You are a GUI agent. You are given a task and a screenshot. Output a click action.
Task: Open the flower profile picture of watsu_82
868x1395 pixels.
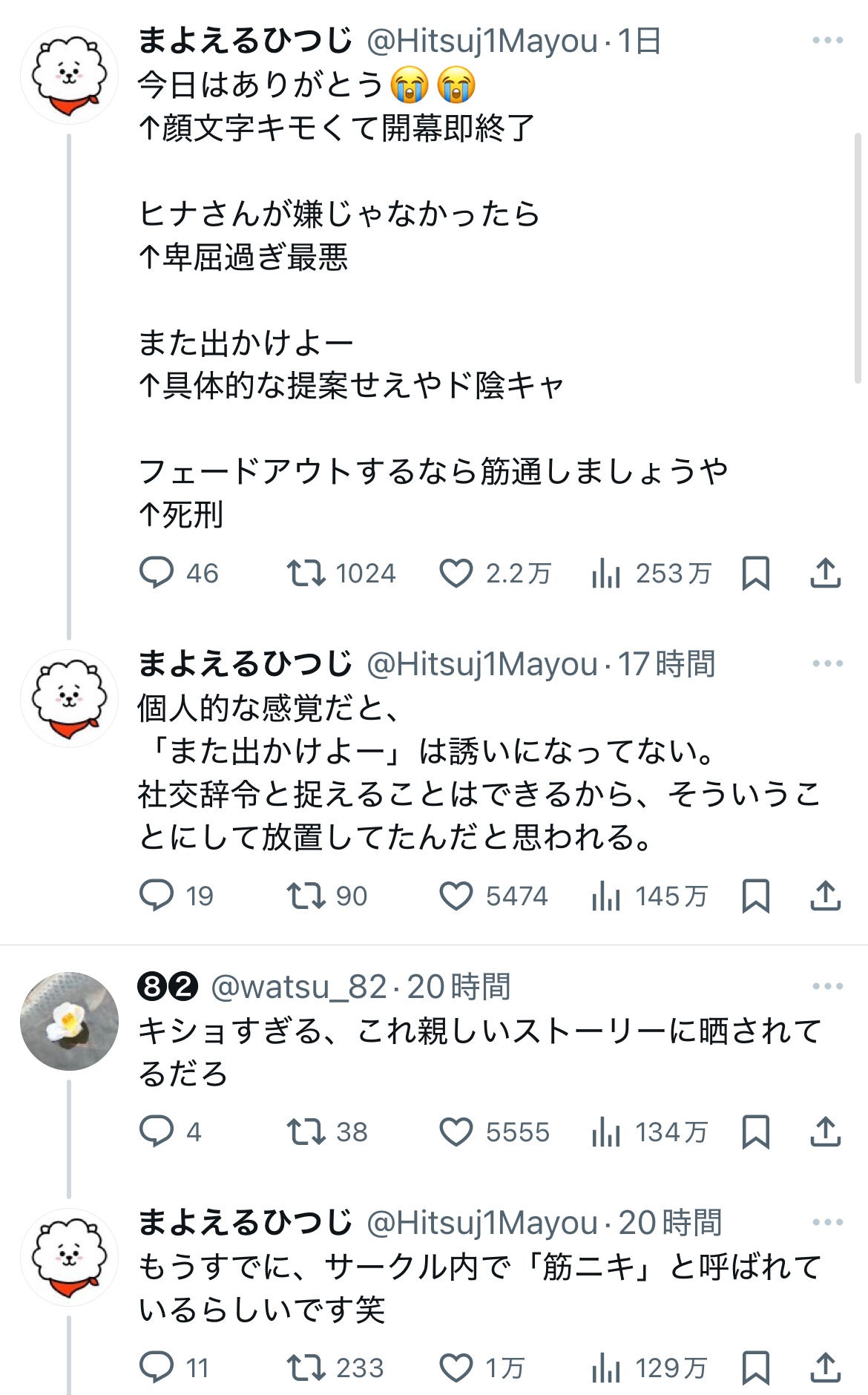pos(69,1021)
